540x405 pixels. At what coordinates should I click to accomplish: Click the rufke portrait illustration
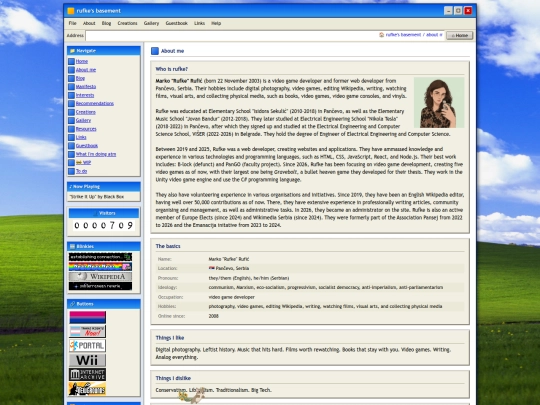coord(439,103)
